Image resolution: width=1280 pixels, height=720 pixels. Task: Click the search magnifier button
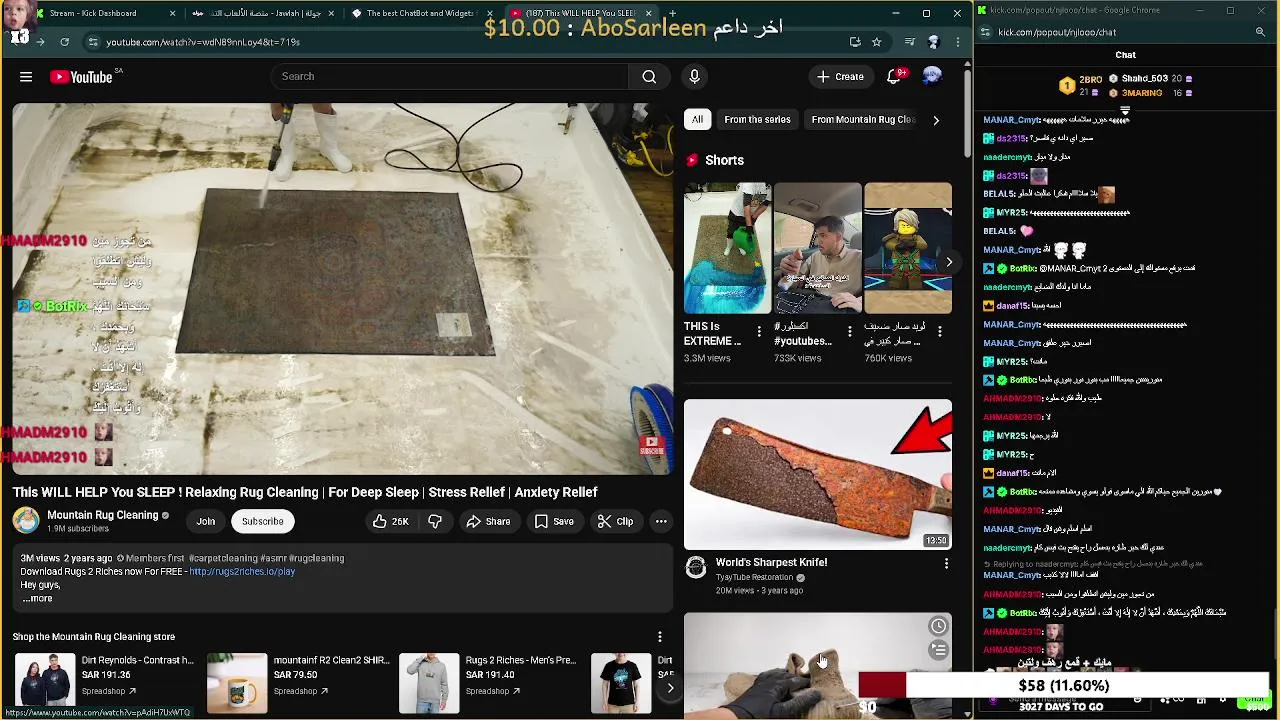649,76
